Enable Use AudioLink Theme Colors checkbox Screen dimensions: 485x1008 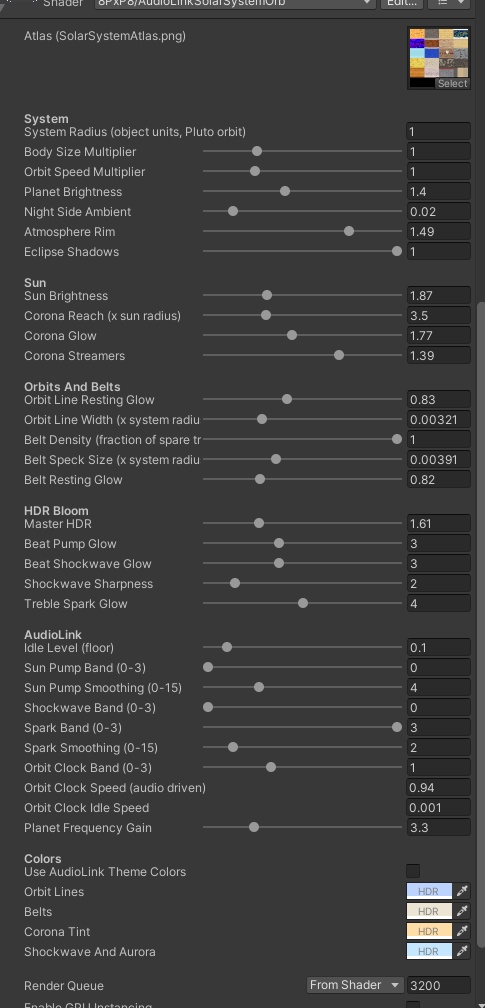(413, 871)
